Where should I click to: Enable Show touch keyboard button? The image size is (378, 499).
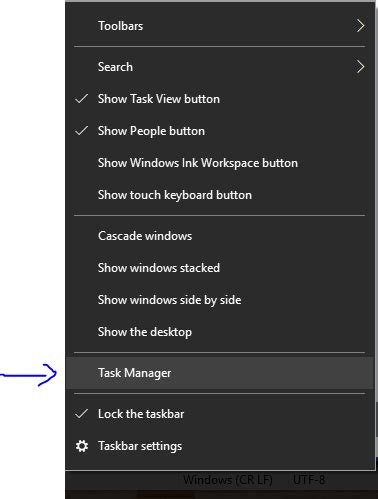(220, 195)
